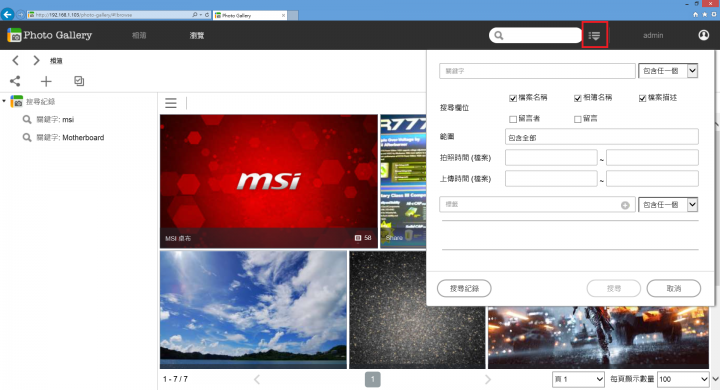Click the 拍照時間 start date field

(551, 158)
